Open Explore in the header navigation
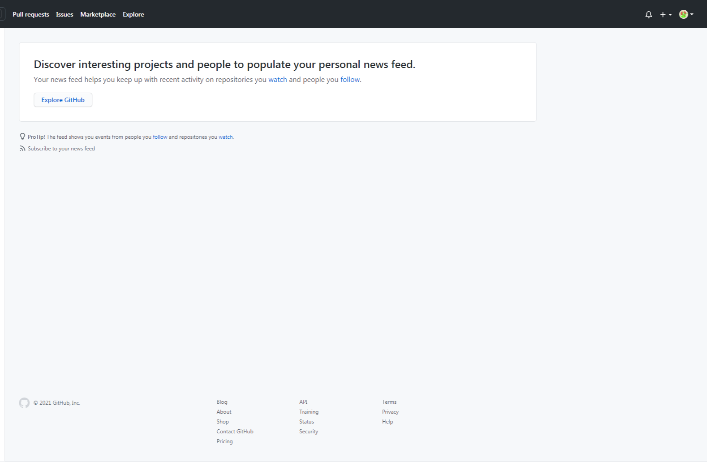This screenshot has height=462, width=707. click(133, 14)
